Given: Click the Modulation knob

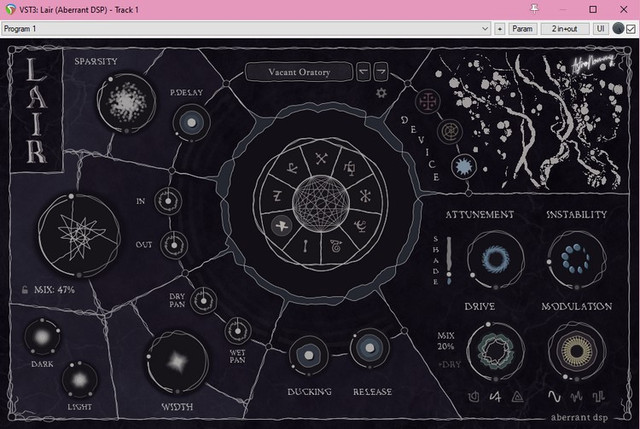Looking at the screenshot, I should (576, 351).
